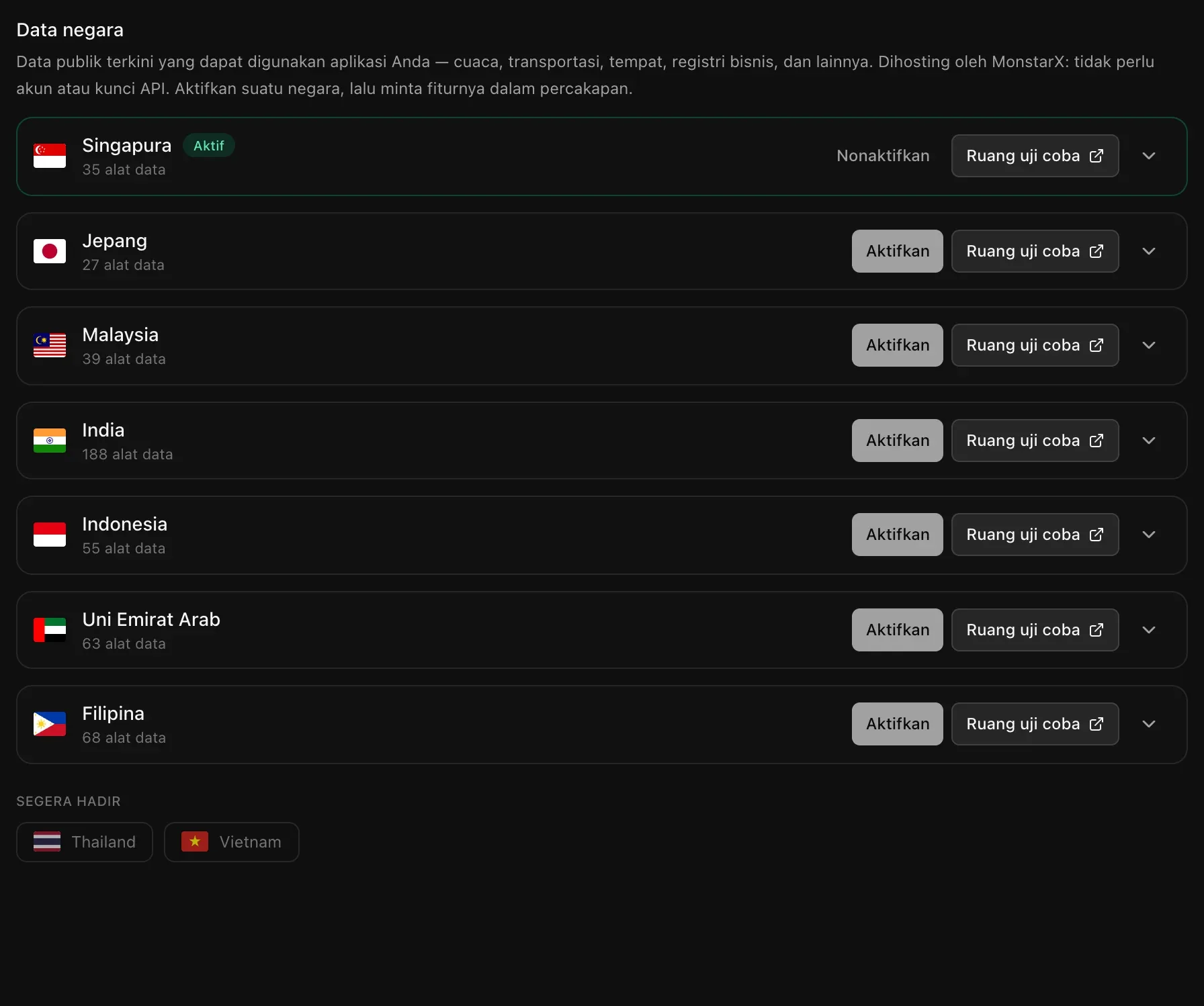Turn on Uni Emirat Arab data
Image resolution: width=1204 pixels, height=1006 pixels.
[x=898, y=630]
